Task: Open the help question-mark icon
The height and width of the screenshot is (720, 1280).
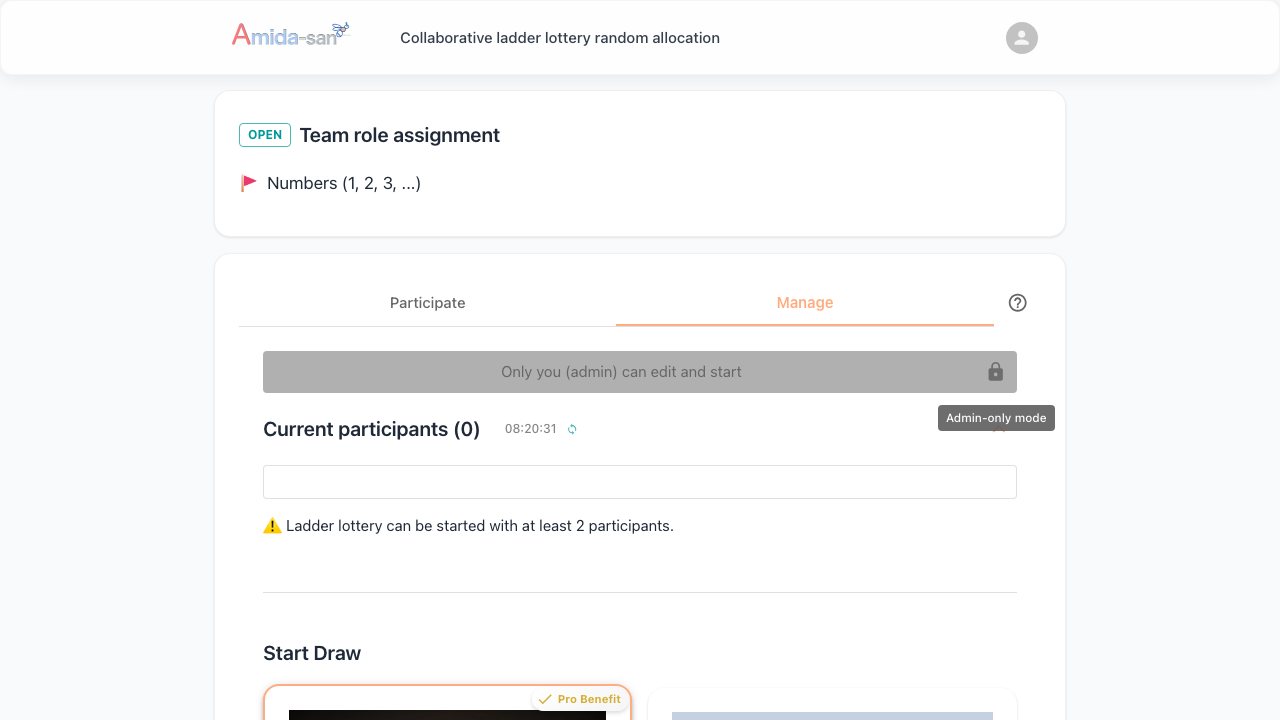Action: 1017,303
